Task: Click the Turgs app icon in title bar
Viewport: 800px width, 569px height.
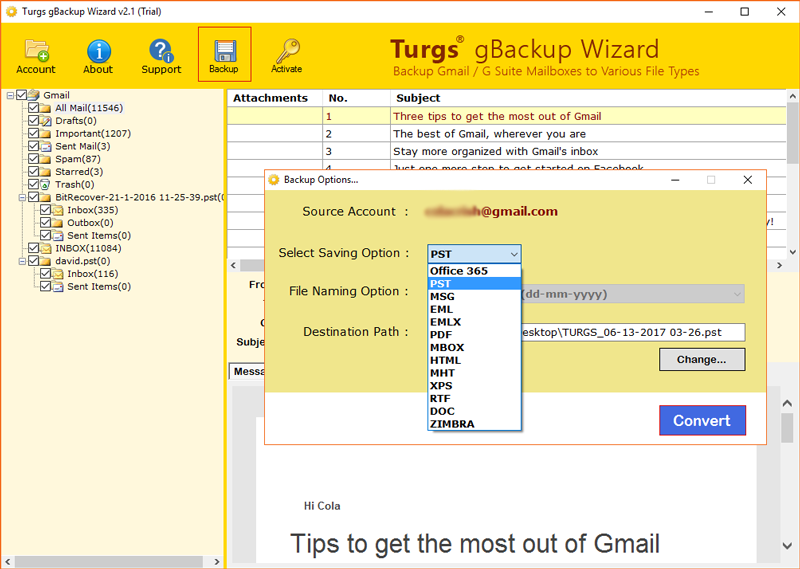Action: 11,11
